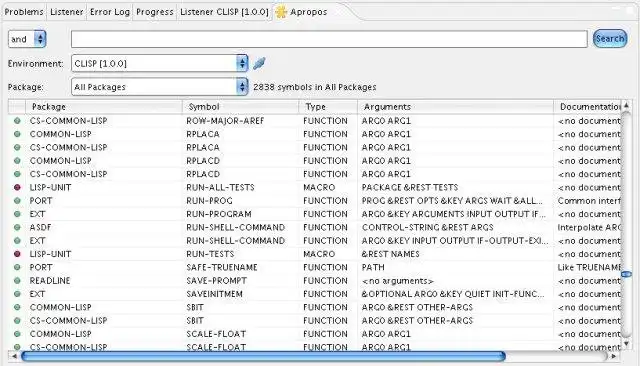The width and height of the screenshot is (640, 366).
Task: Click the vertical scrollbar up arrow
Action: [x=626, y=106]
